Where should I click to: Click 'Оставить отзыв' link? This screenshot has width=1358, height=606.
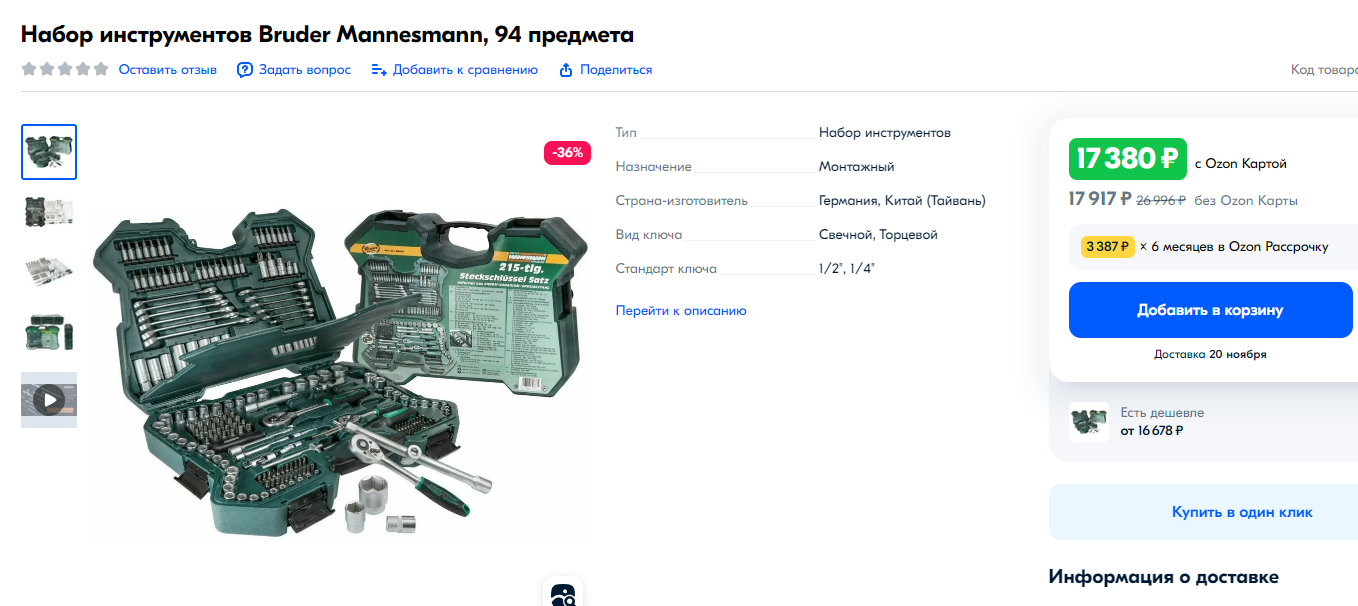pos(168,70)
